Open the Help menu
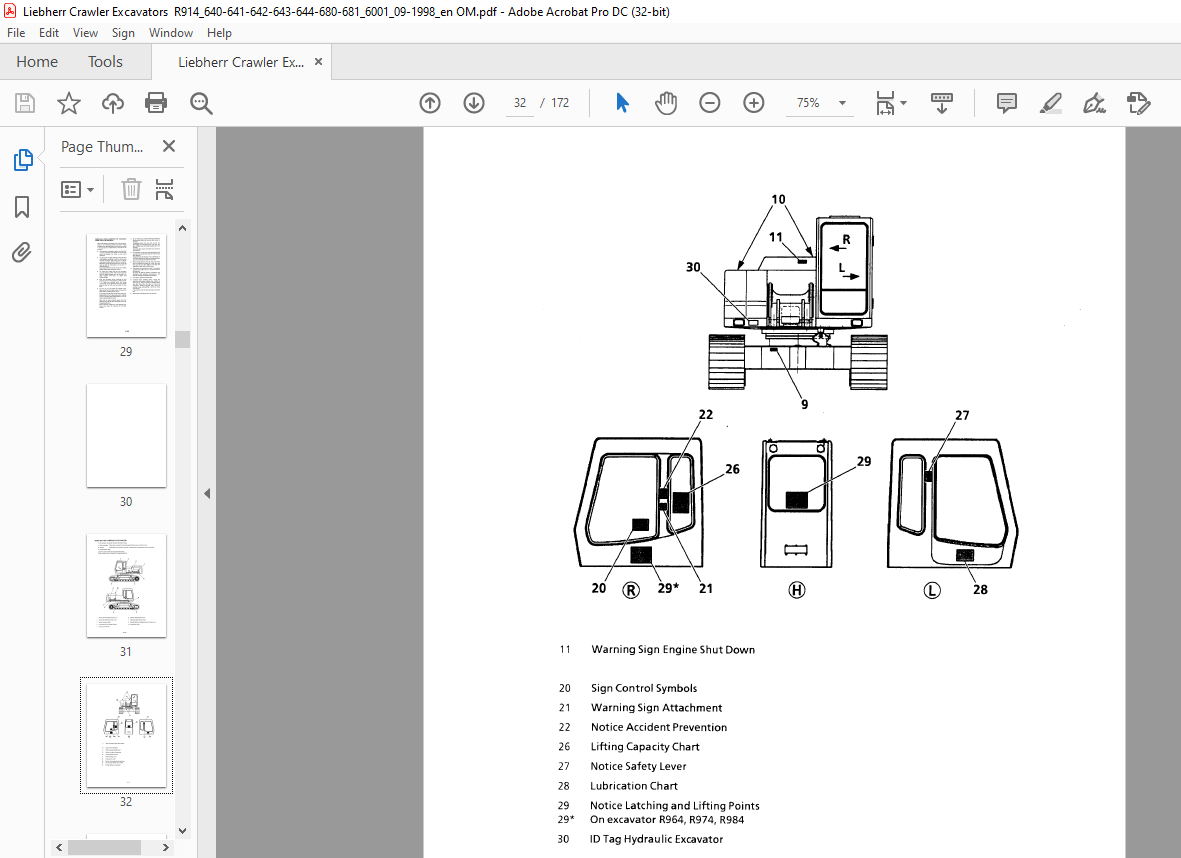 (x=219, y=32)
